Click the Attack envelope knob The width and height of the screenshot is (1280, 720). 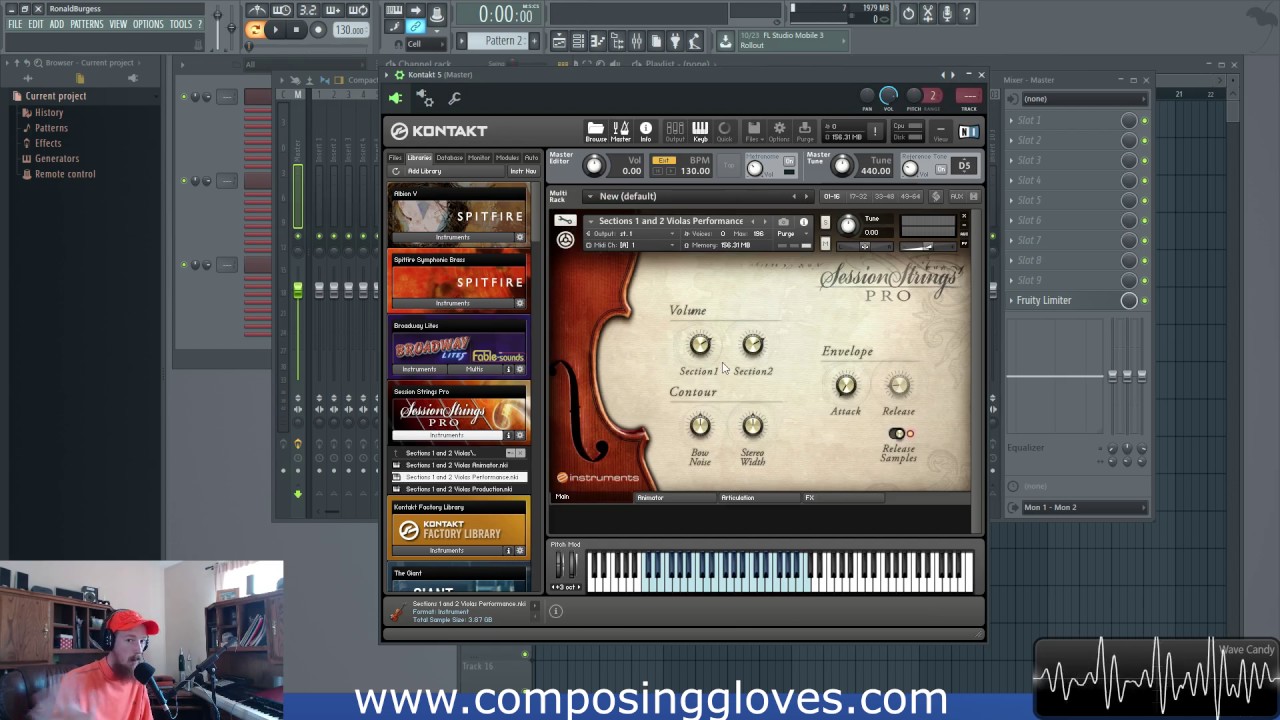click(846, 385)
